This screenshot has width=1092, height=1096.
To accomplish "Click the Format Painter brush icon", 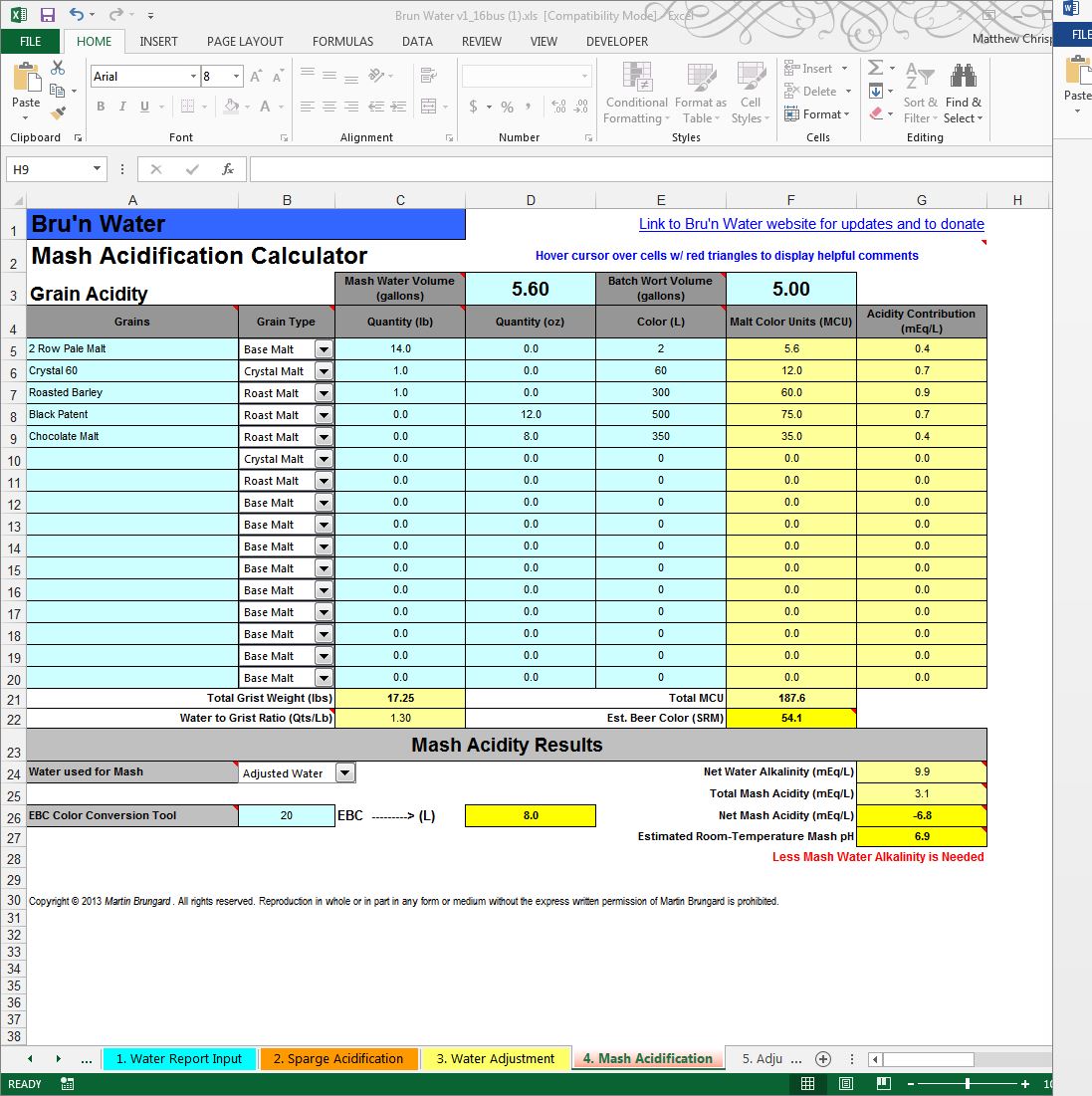I will [x=58, y=113].
